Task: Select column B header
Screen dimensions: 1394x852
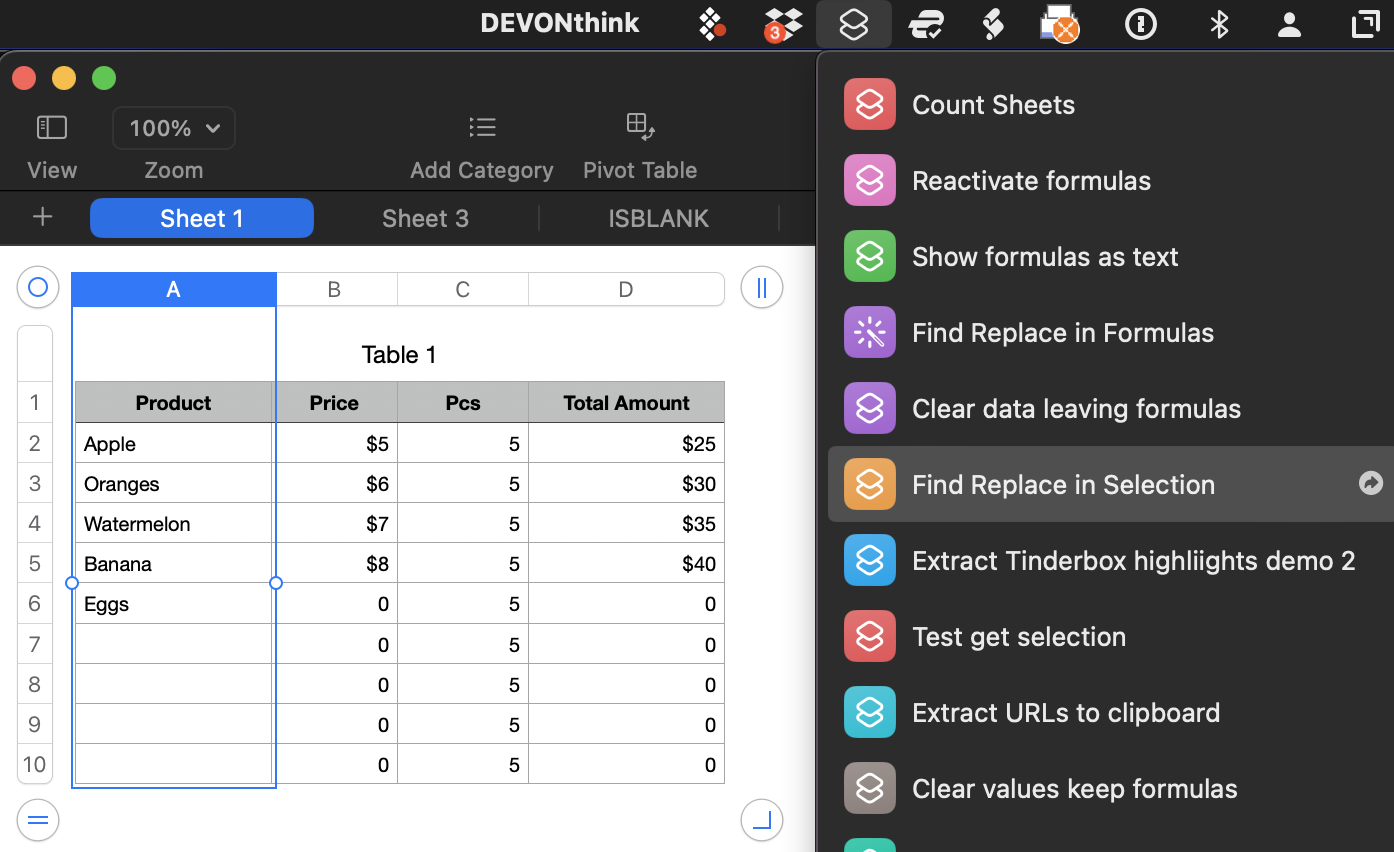Action: (x=336, y=289)
